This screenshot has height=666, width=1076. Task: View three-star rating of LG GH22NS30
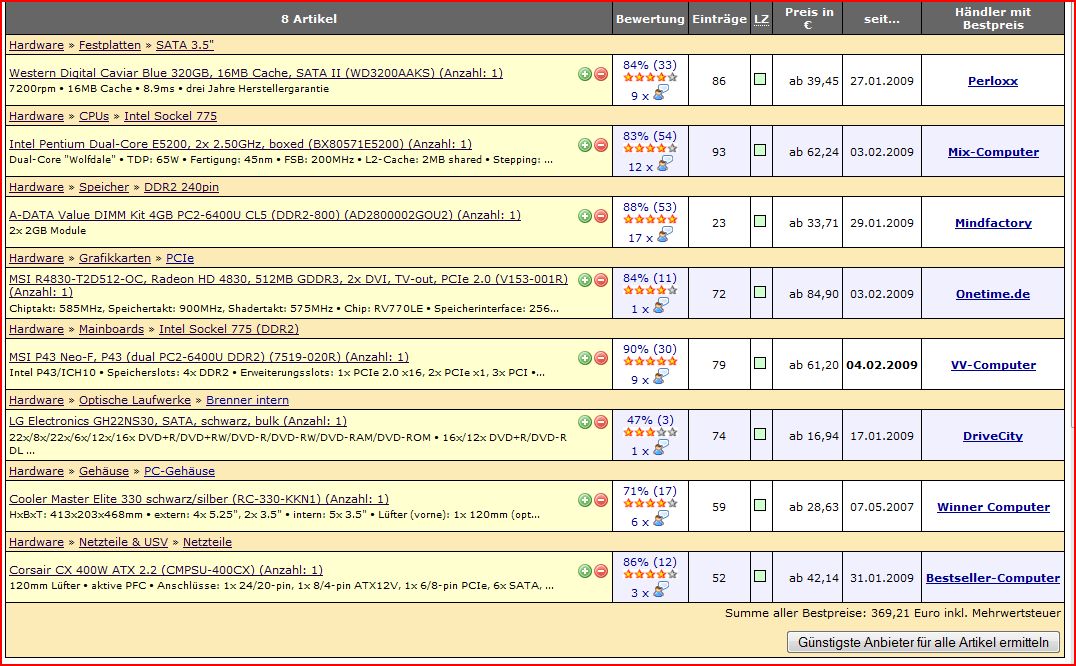[x=650, y=432]
